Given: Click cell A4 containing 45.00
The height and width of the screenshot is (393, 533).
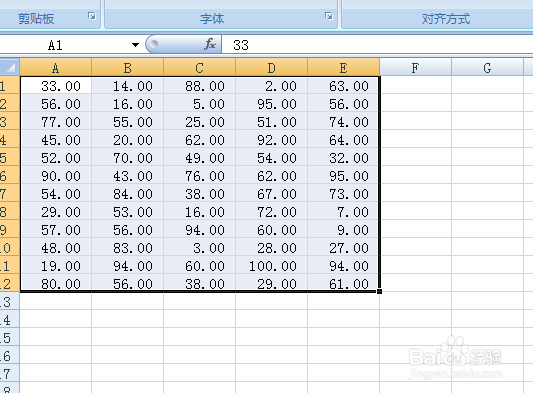Looking at the screenshot, I should point(56,139).
